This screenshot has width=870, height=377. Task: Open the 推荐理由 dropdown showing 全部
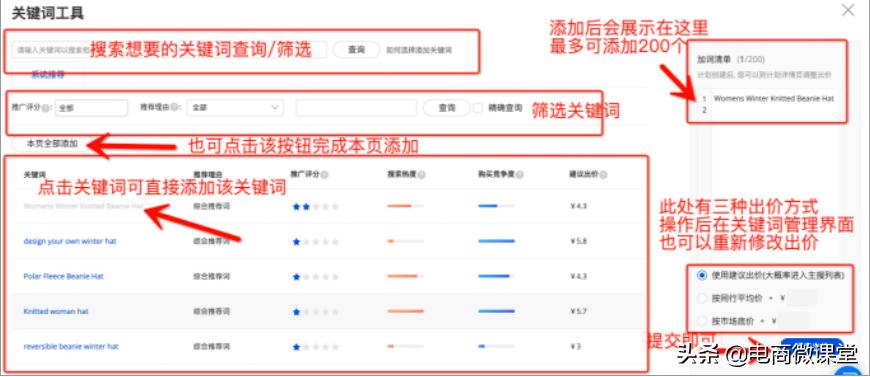[x=235, y=108]
